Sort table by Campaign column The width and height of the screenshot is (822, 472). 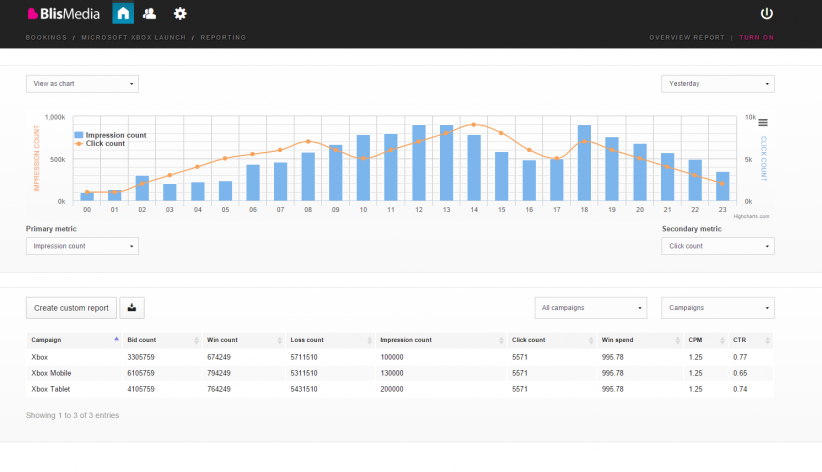(74, 340)
